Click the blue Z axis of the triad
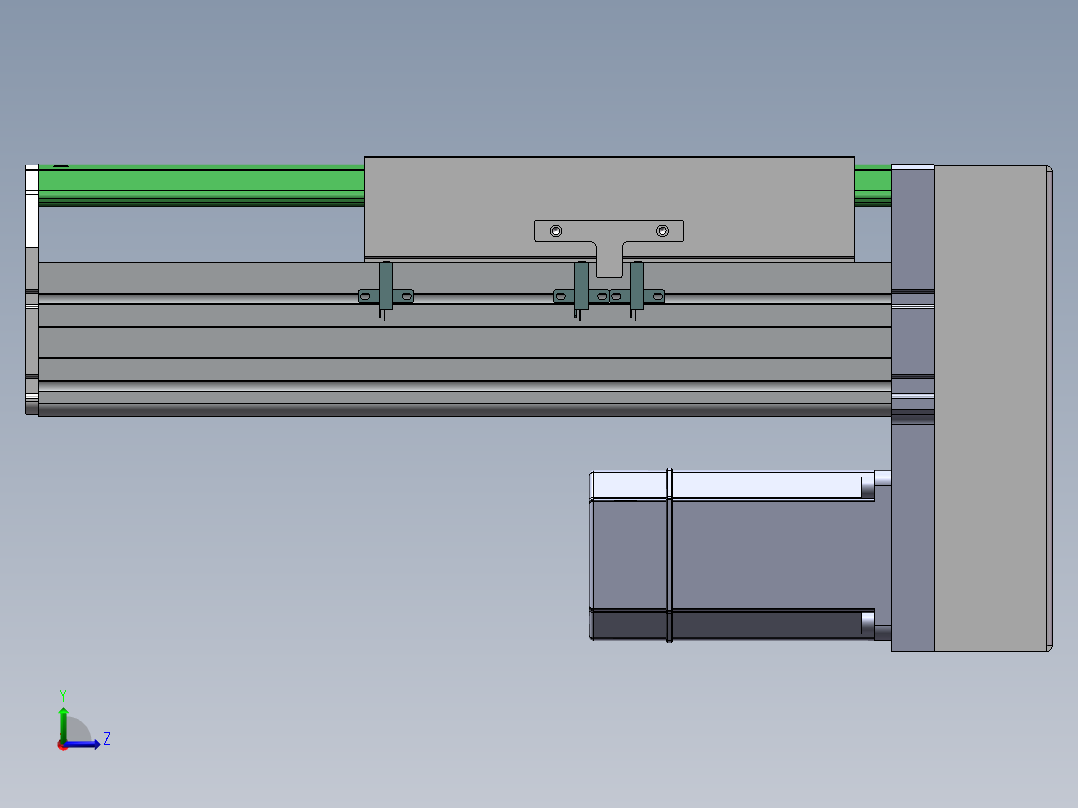1078x808 pixels. tap(84, 744)
